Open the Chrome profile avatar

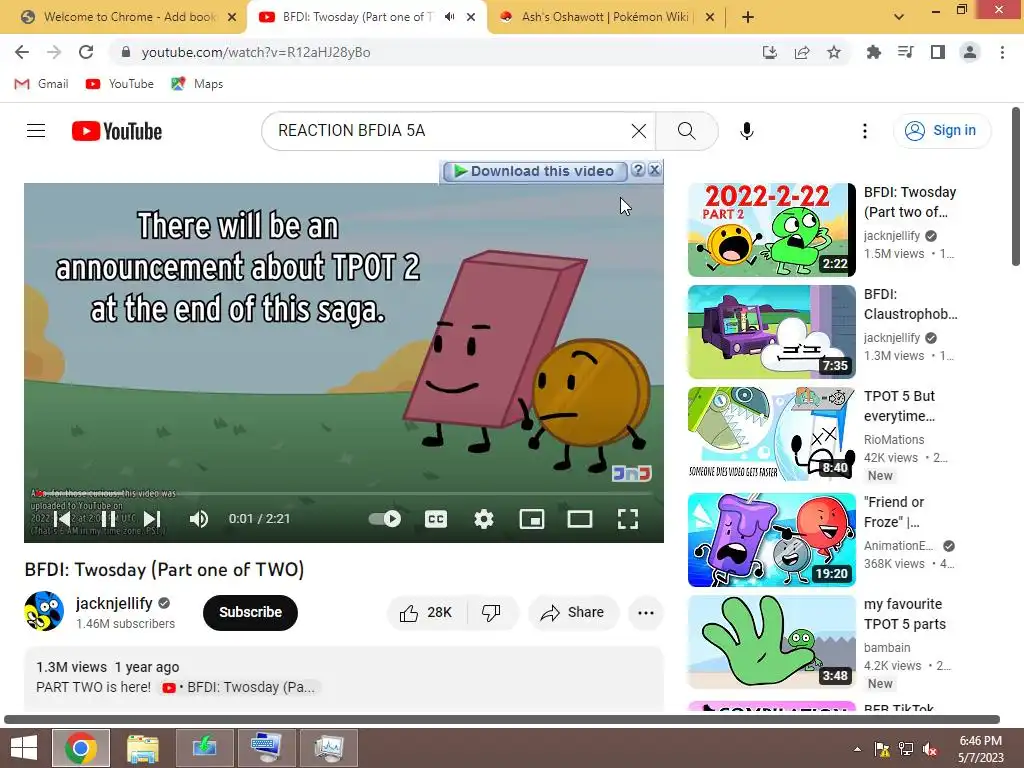(970, 52)
